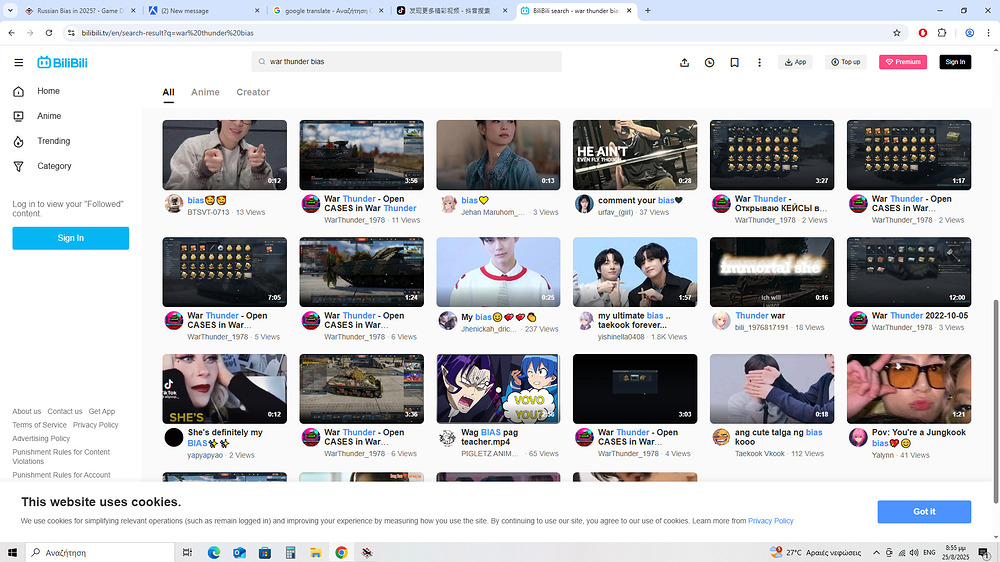The height and width of the screenshot is (562, 1000).
Task: Switch to the Creator results tab
Action: 253,92
